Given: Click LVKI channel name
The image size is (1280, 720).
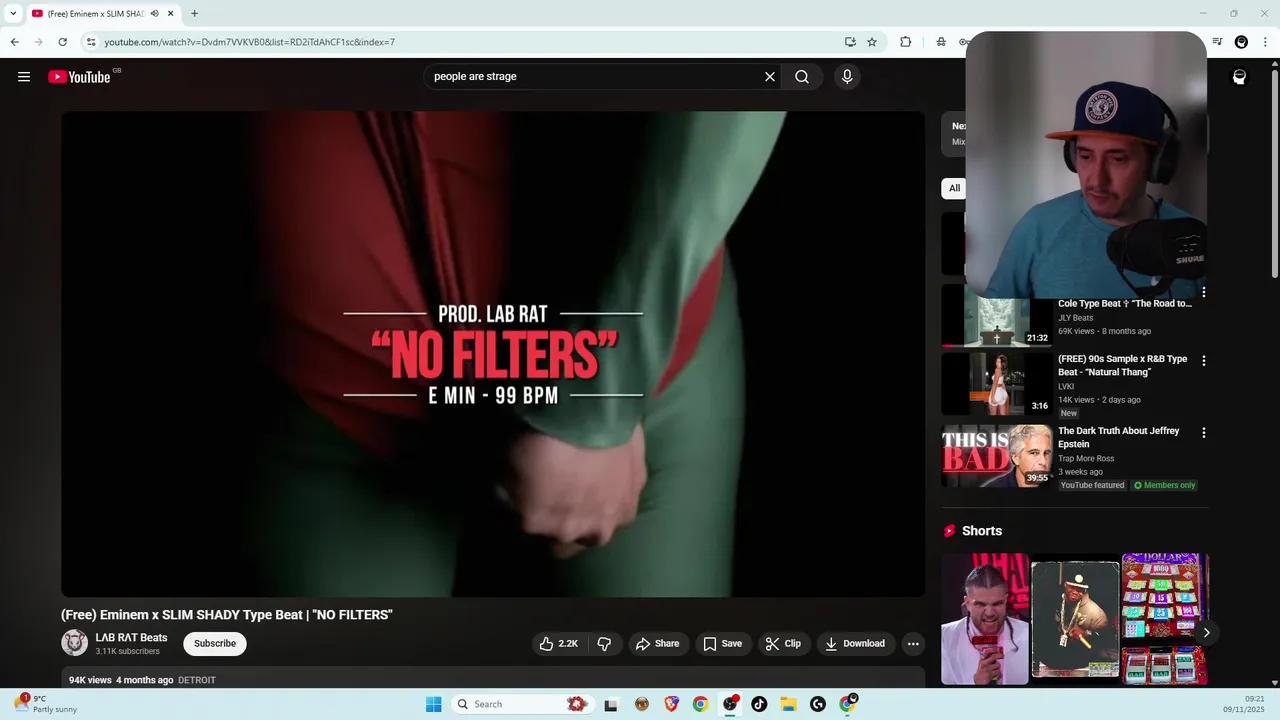Looking at the screenshot, I should tap(1066, 386).
